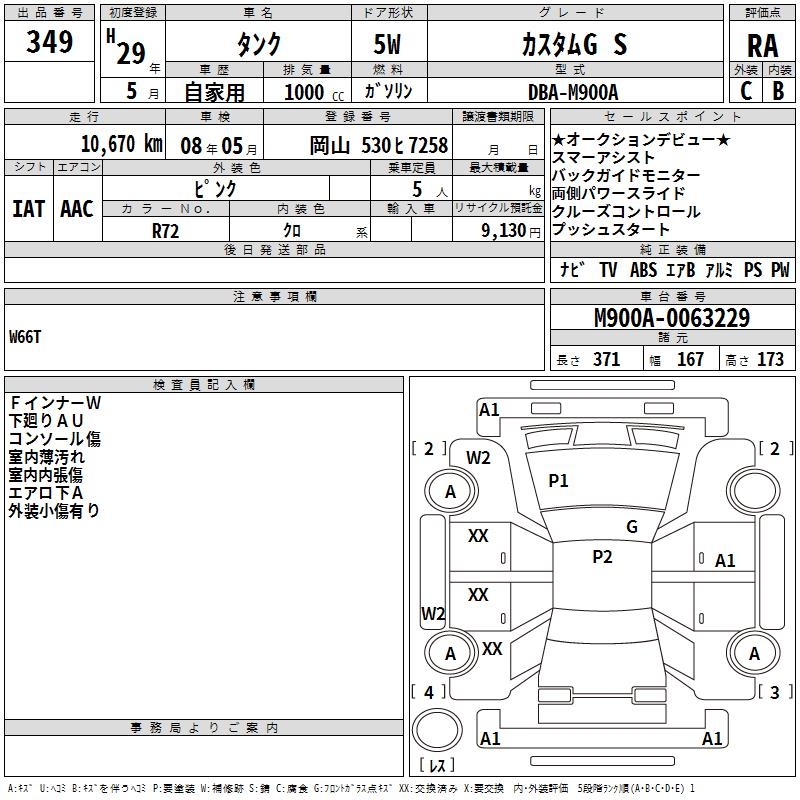Click the grade カスタムG S field
This screenshot has height=800, width=800.
(x=575, y=44)
